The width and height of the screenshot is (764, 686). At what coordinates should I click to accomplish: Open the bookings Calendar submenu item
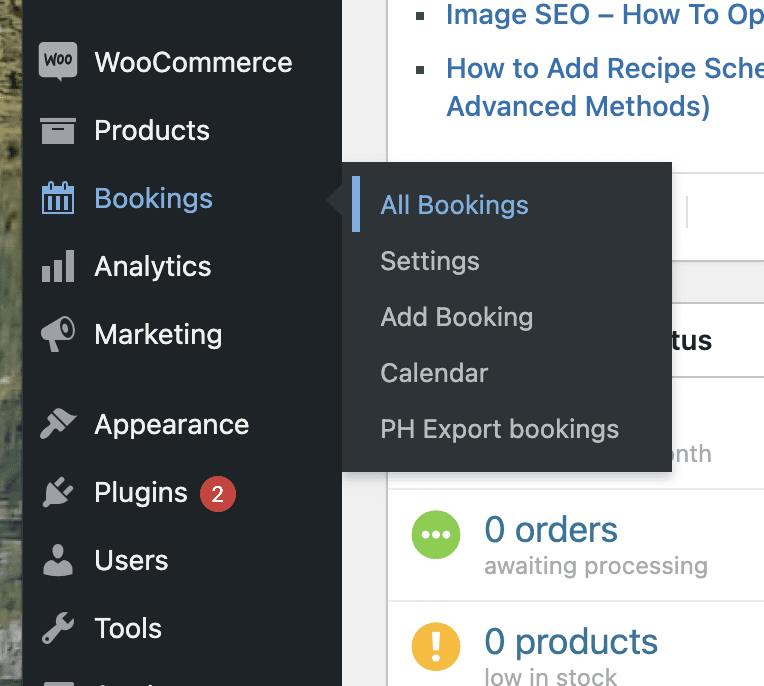[x=434, y=373]
